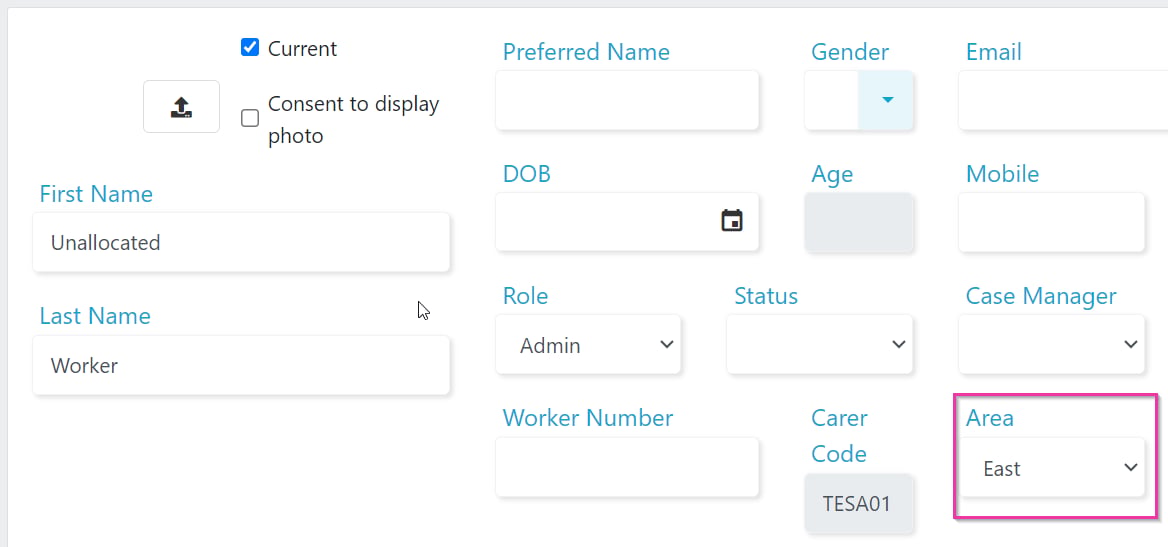
Task: Expand the Case Manager dropdown
Action: [1051, 344]
